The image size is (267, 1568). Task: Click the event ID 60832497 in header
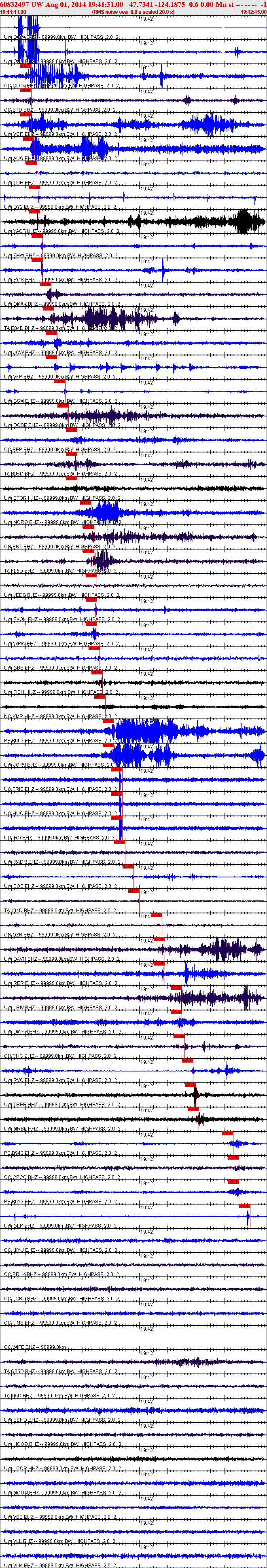pyautogui.click(x=15, y=4)
